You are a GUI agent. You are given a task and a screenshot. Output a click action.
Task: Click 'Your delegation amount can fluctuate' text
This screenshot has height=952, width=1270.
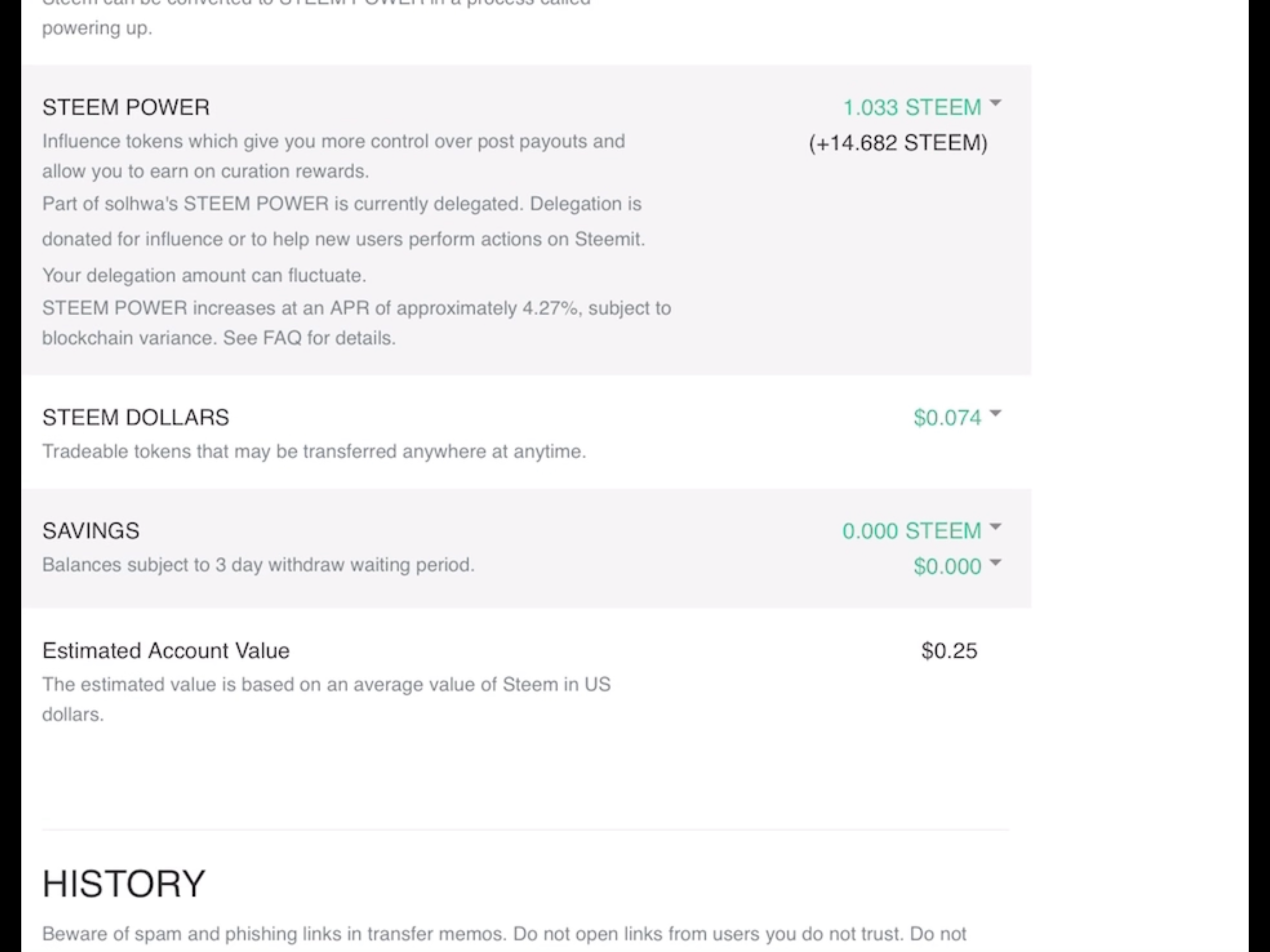point(204,276)
